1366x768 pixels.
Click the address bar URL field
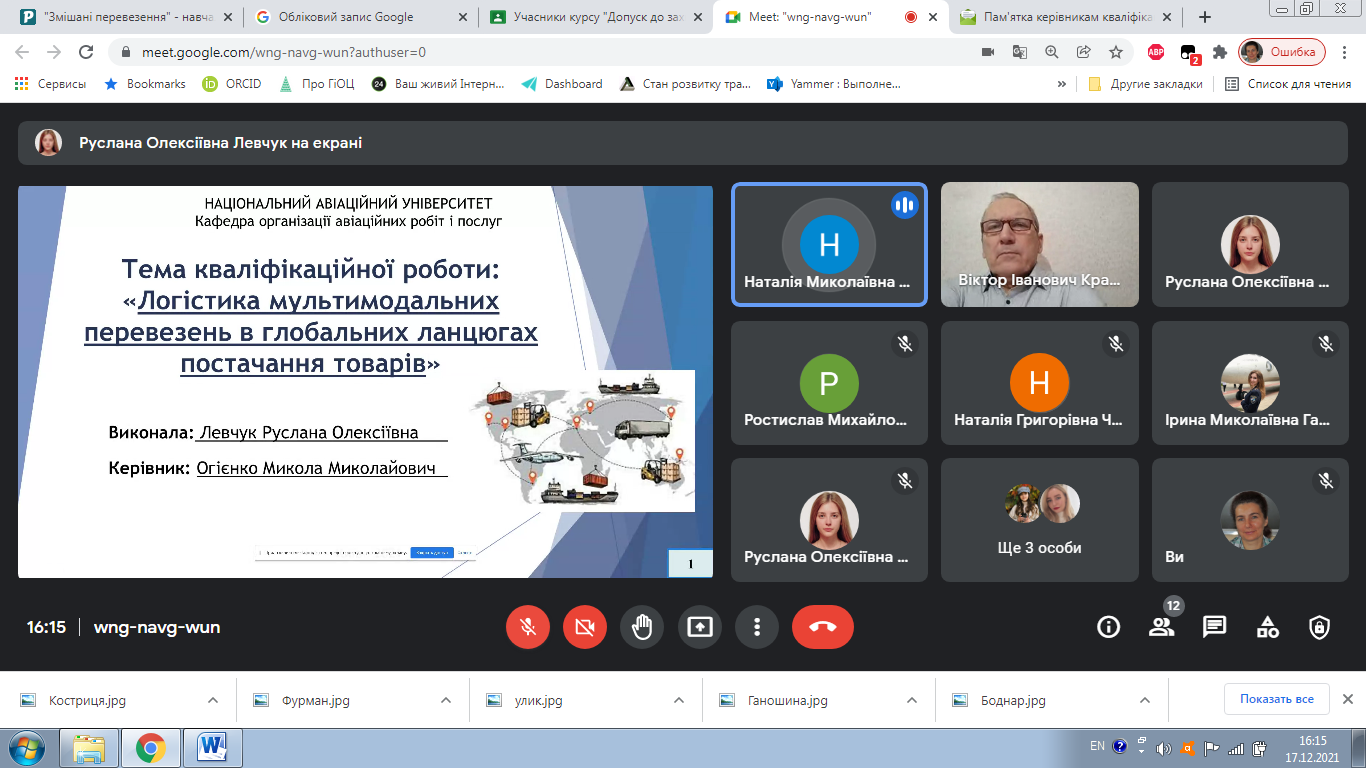(x=500, y=52)
